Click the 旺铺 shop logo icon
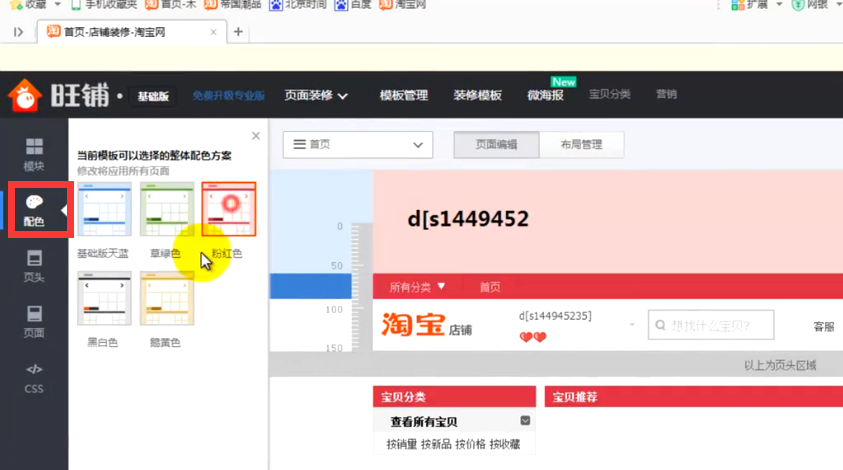The height and width of the screenshot is (470, 843). 25,96
